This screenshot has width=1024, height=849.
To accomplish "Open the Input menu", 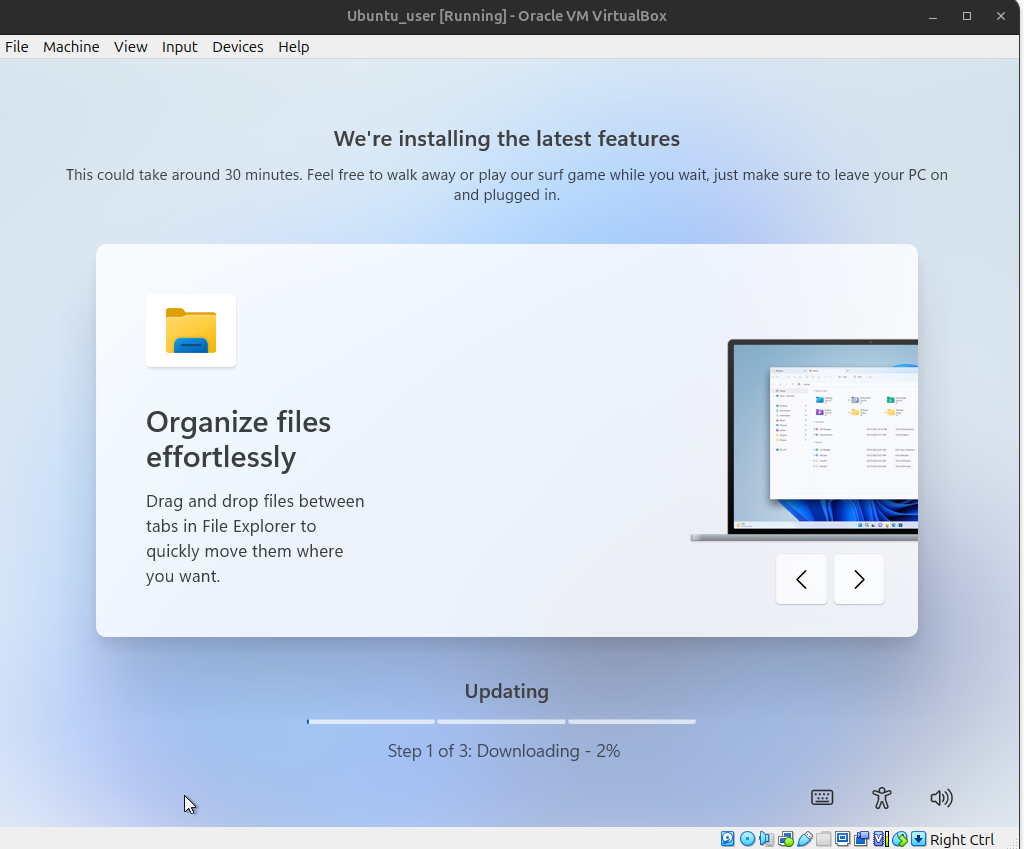I will click(x=180, y=47).
